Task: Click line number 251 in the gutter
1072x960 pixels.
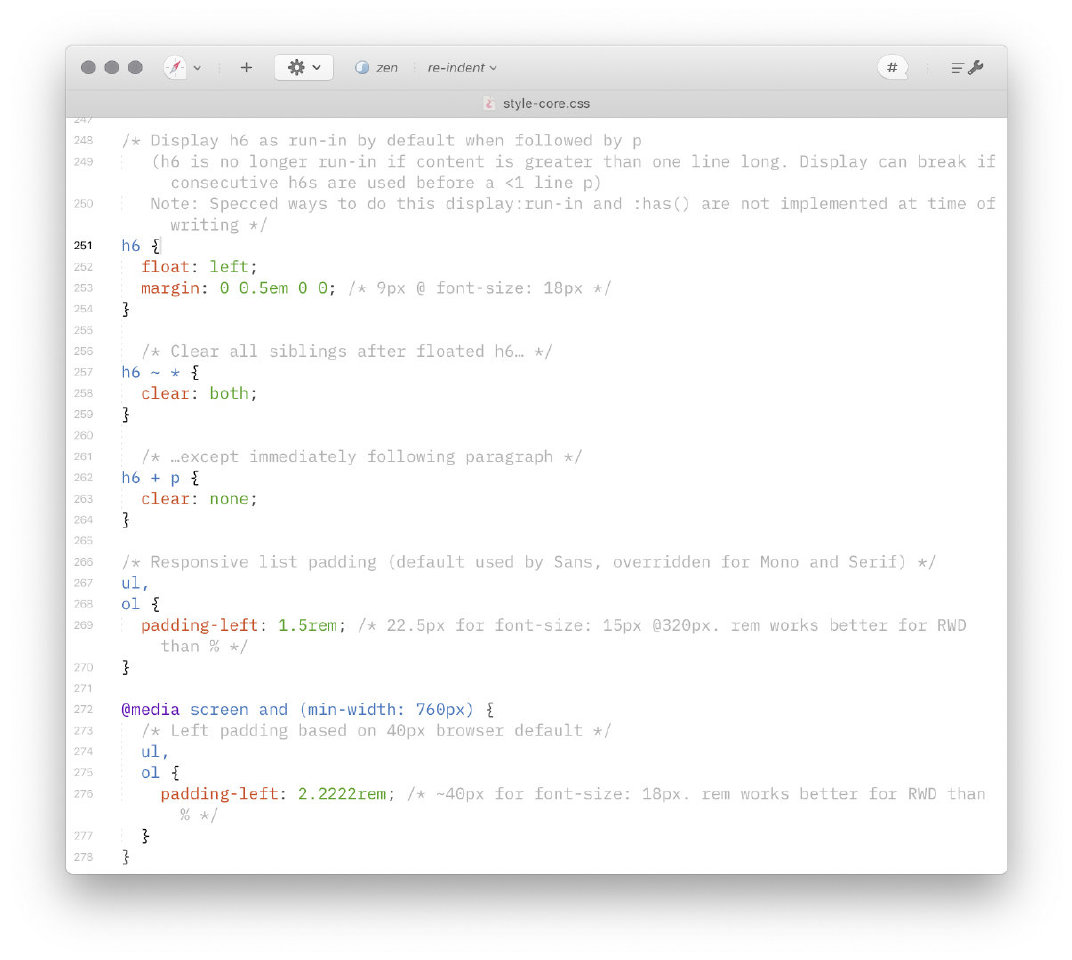Action: point(83,246)
